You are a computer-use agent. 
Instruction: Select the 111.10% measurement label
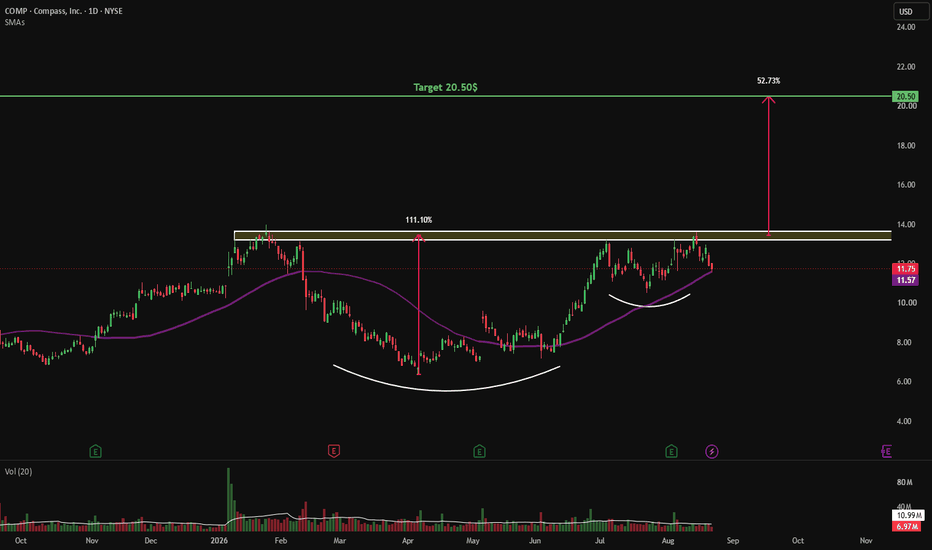(418, 220)
